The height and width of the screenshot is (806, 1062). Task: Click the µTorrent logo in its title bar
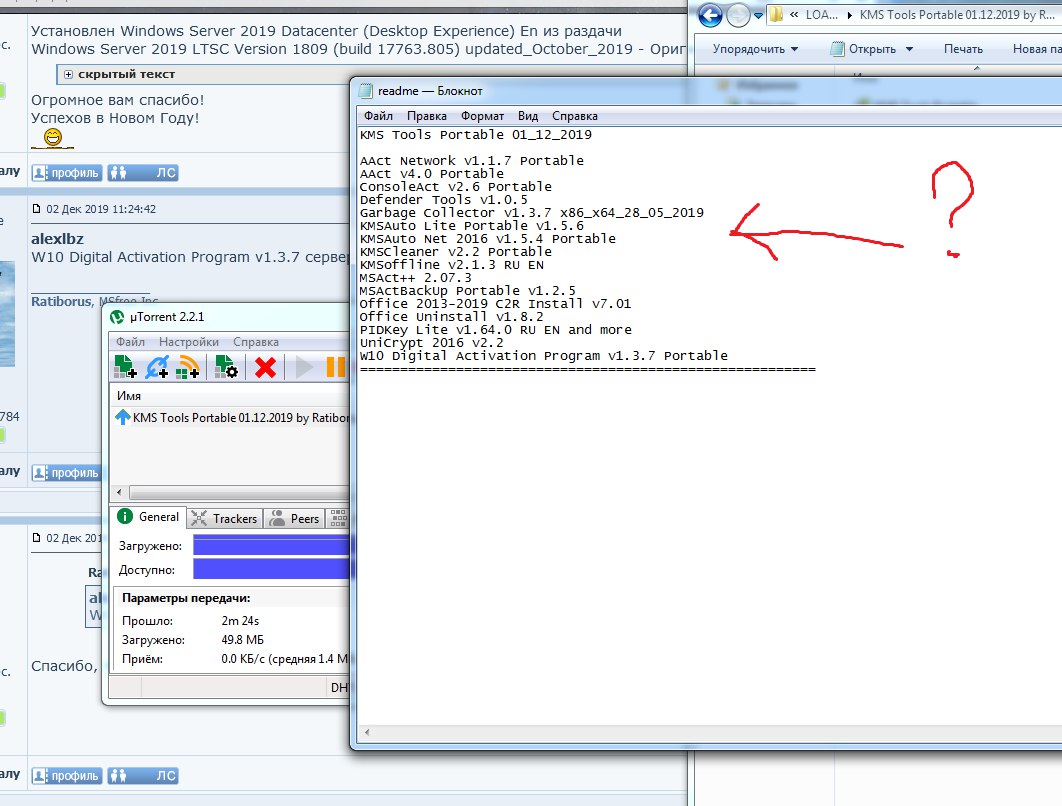tap(117, 317)
